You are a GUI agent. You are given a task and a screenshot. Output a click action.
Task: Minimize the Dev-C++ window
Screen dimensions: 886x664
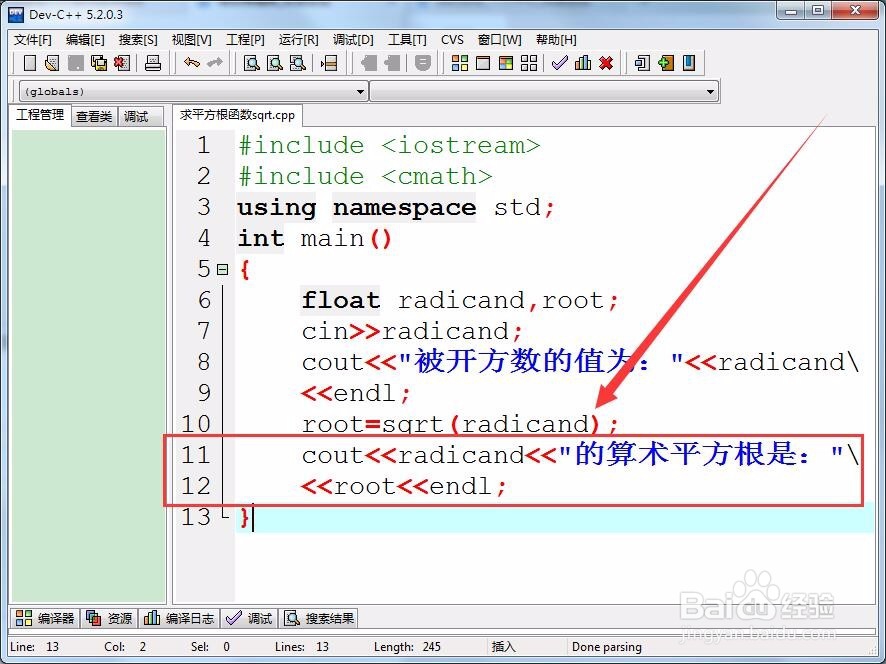[792, 11]
